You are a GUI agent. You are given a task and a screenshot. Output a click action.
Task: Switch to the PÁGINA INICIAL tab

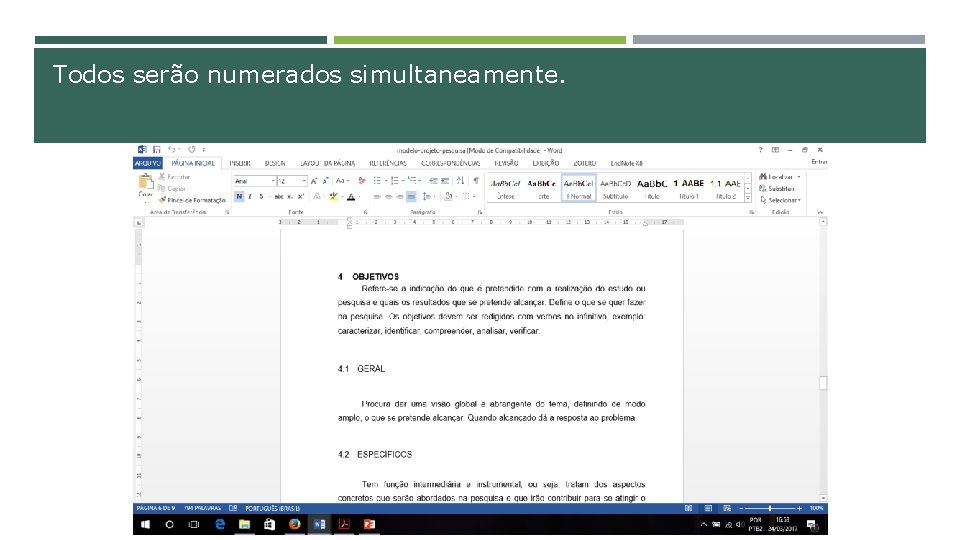[193, 163]
